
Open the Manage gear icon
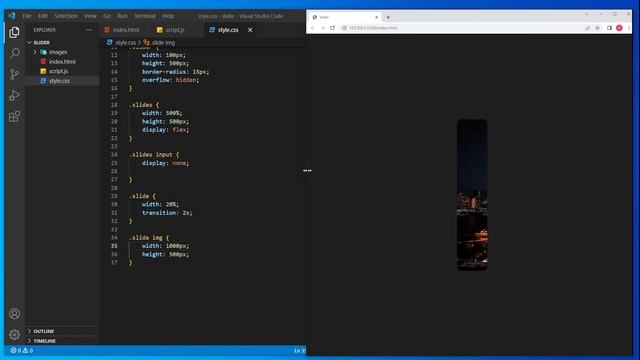pos(14,335)
